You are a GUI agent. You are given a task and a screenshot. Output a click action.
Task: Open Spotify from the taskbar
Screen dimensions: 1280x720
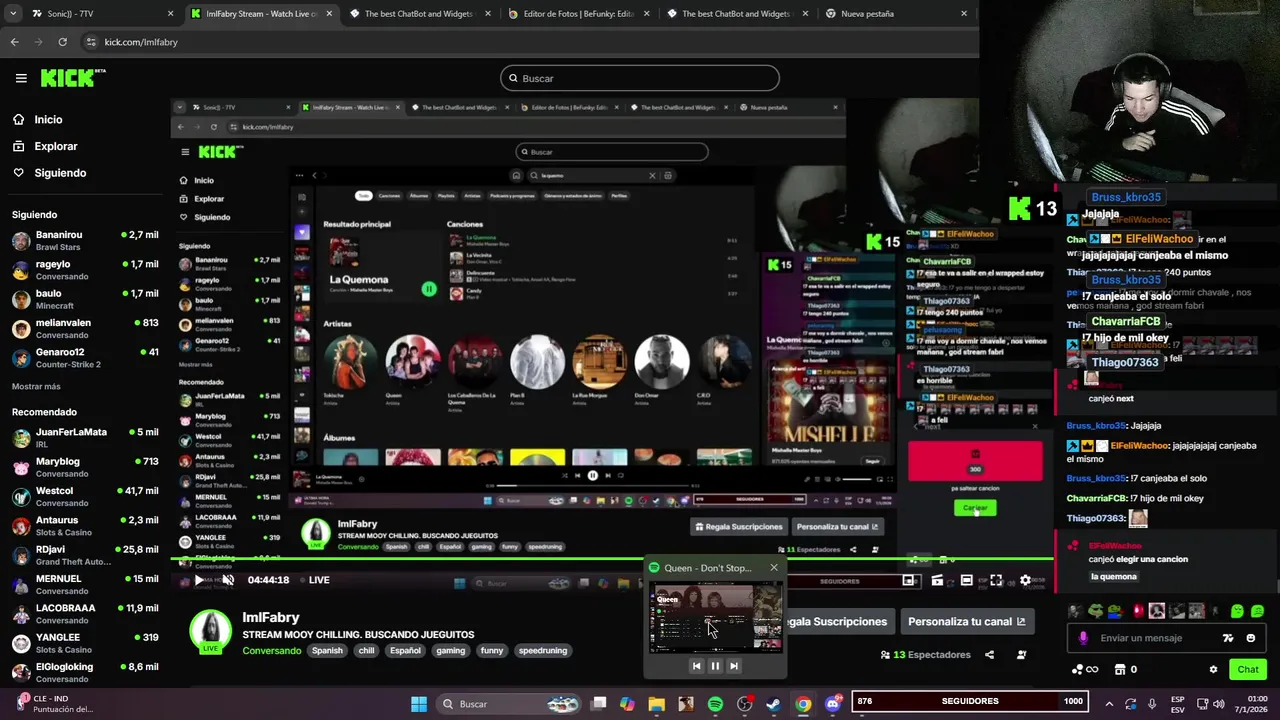[x=715, y=704]
